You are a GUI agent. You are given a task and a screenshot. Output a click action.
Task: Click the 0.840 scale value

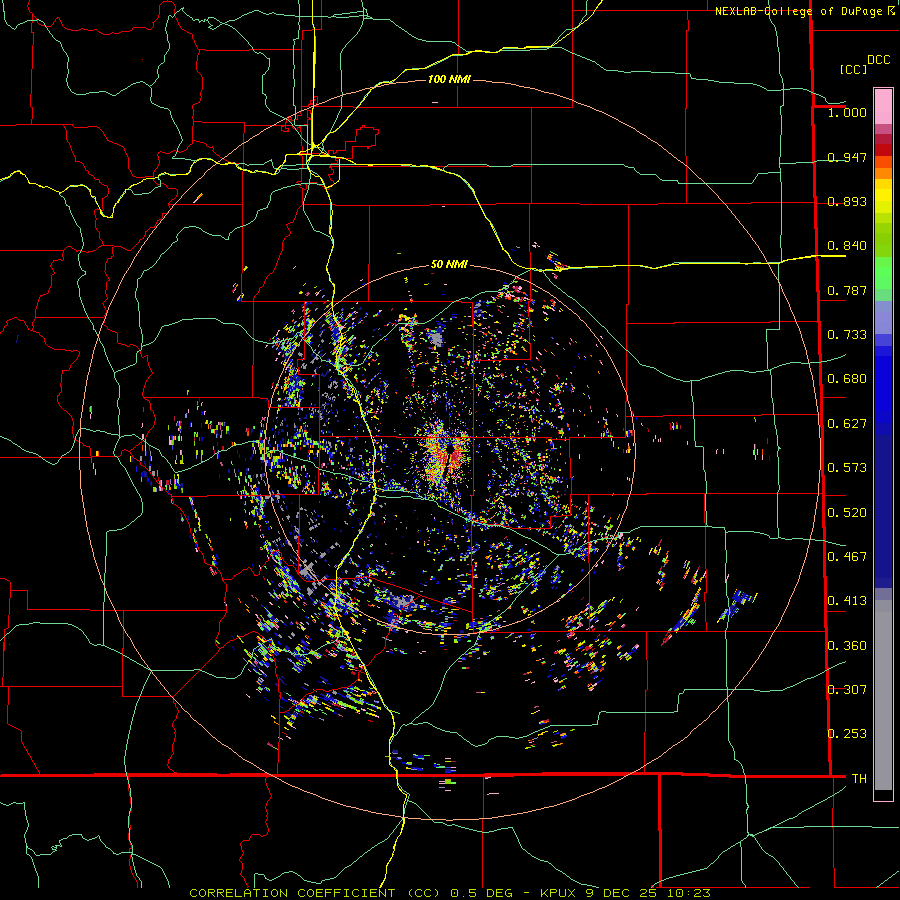point(847,246)
